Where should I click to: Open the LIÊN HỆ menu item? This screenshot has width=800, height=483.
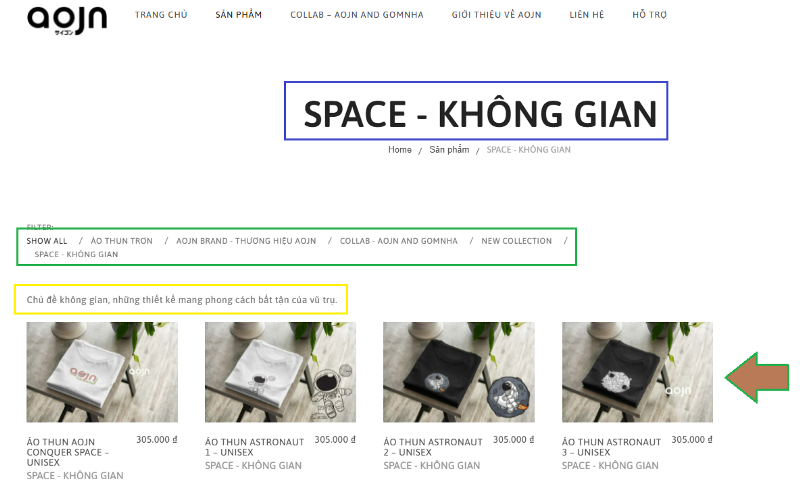point(586,15)
